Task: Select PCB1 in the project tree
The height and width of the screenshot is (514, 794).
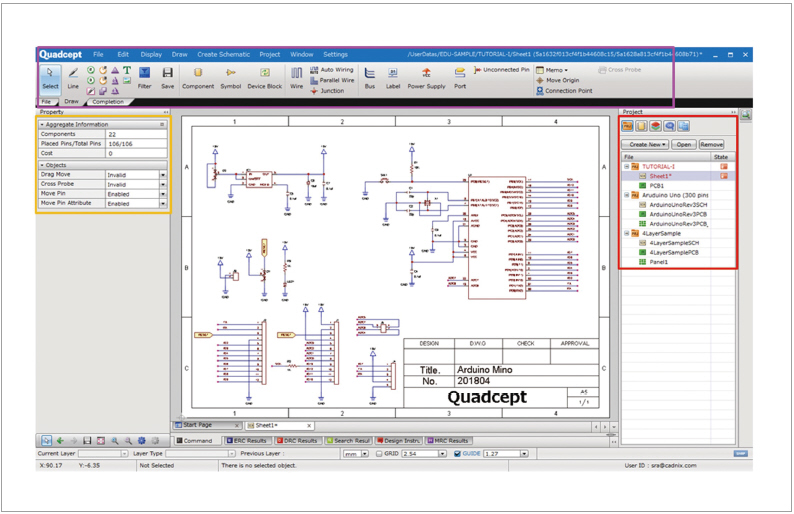Action: point(657,185)
